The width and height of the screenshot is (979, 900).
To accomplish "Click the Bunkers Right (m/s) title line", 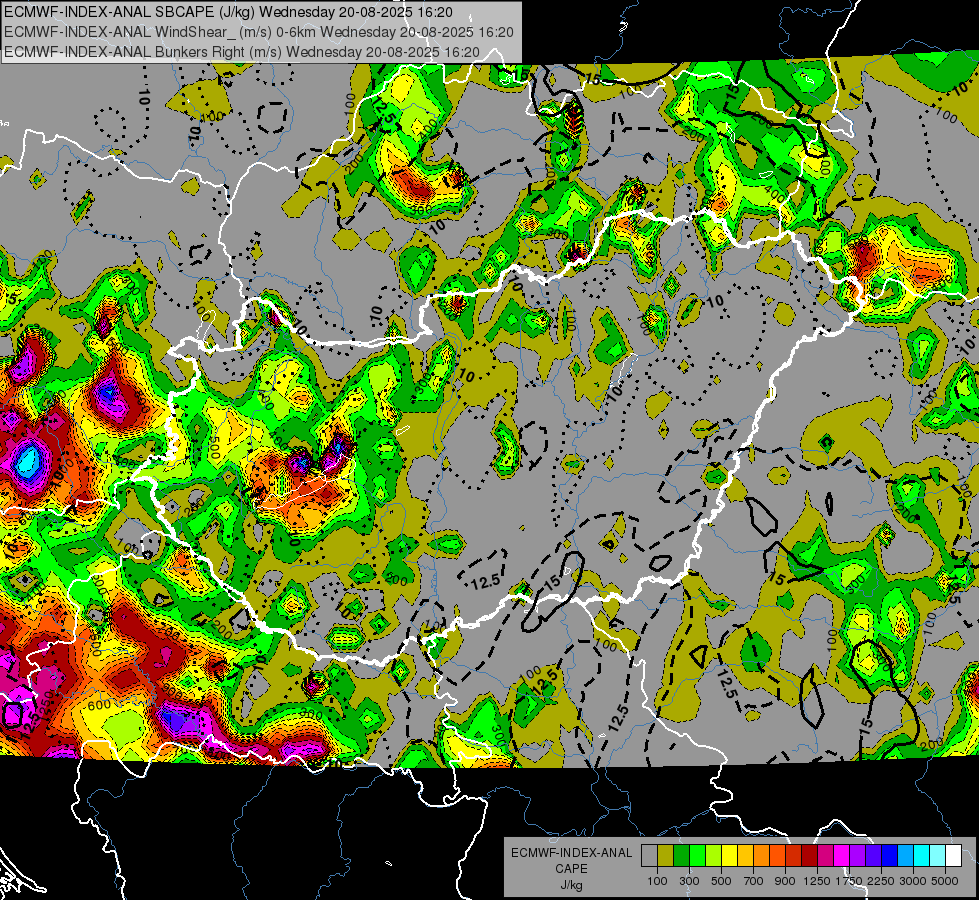I will click(x=242, y=52).
